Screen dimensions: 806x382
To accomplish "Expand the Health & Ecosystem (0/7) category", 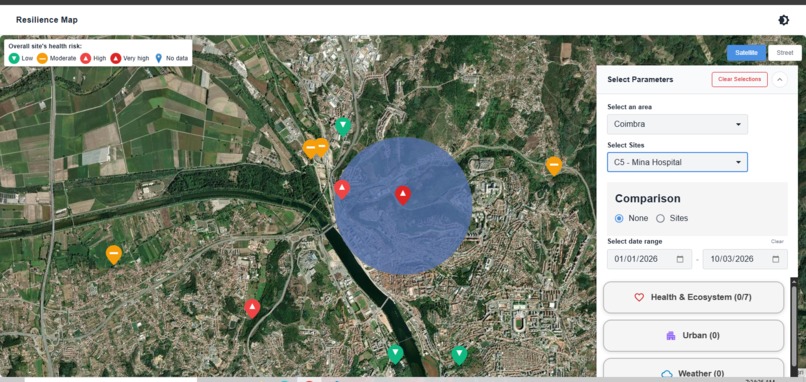I will pos(693,297).
